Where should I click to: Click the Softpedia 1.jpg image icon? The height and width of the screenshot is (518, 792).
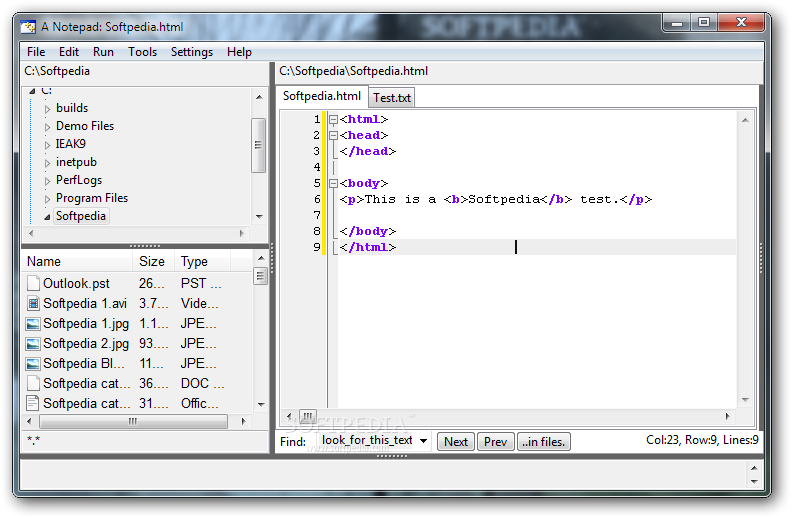tap(33, 323)
